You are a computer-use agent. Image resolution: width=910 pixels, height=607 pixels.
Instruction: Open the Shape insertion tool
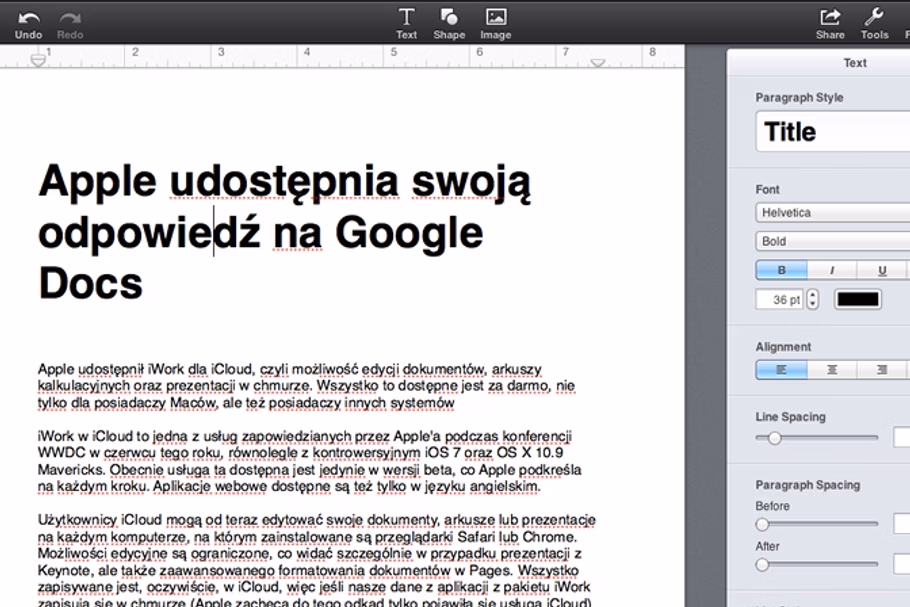449,17
